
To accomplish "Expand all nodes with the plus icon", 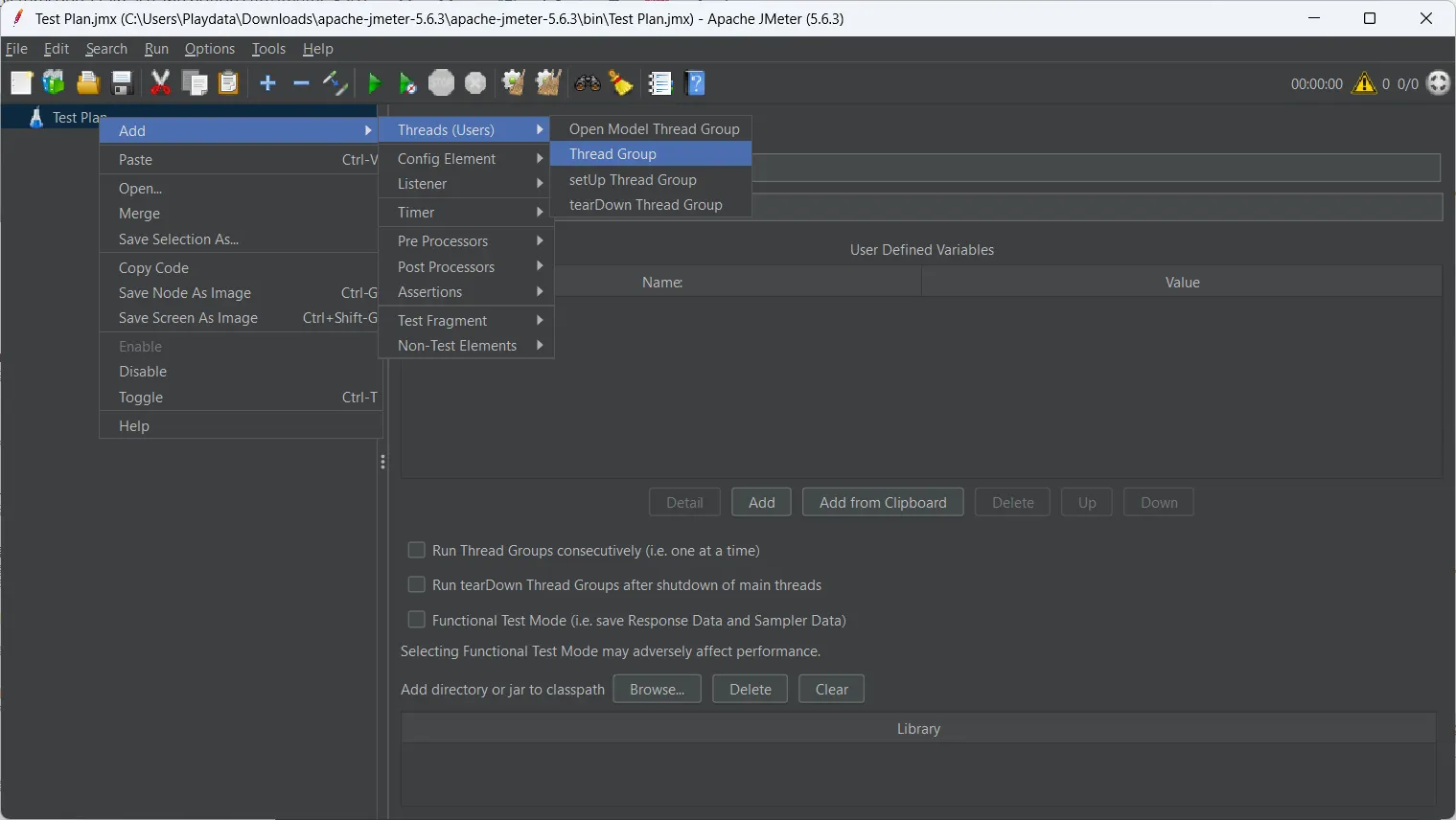I will (x=268, y=83).
